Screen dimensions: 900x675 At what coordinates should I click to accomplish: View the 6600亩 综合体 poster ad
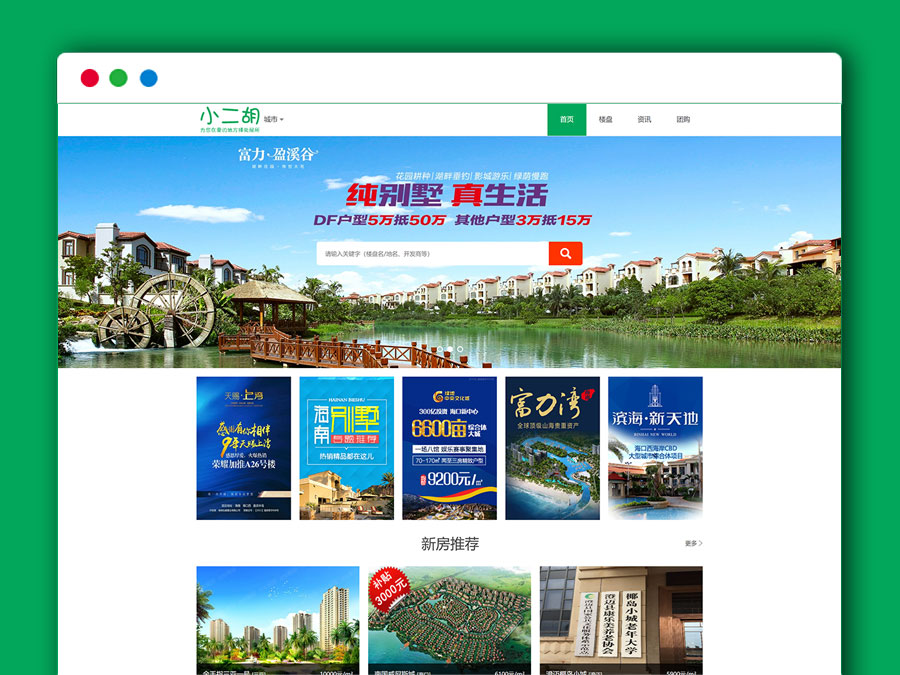coord(450,448)
